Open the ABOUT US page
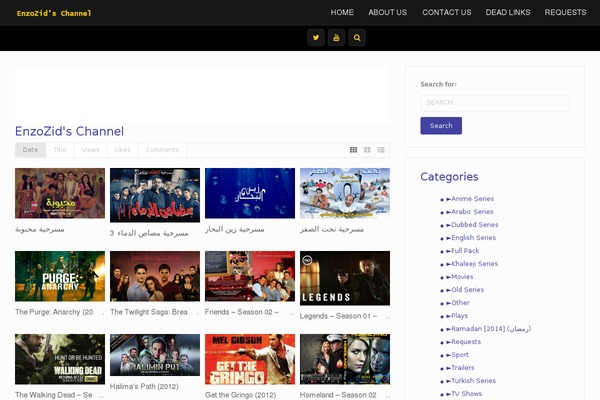 click(388, 12)
